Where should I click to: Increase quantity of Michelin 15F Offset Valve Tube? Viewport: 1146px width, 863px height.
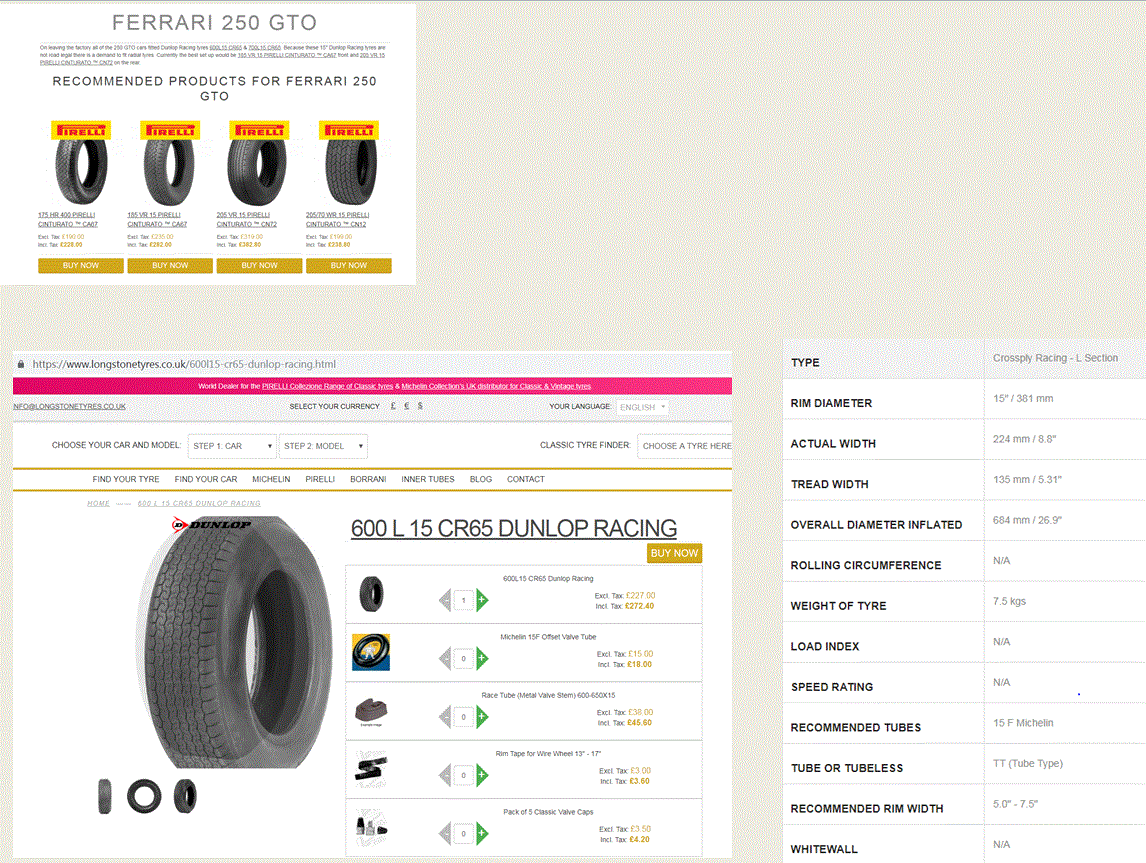(482, 658)
